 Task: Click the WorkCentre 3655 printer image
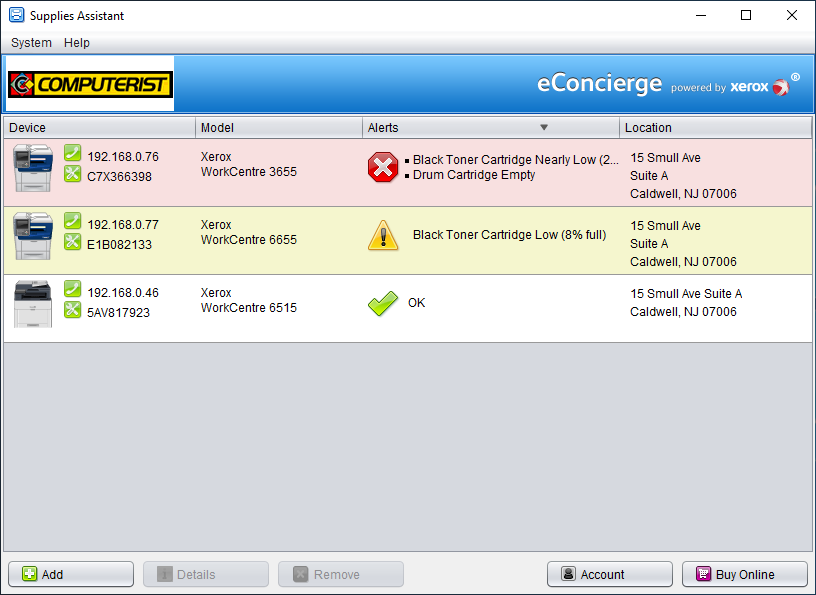[33, 168]
